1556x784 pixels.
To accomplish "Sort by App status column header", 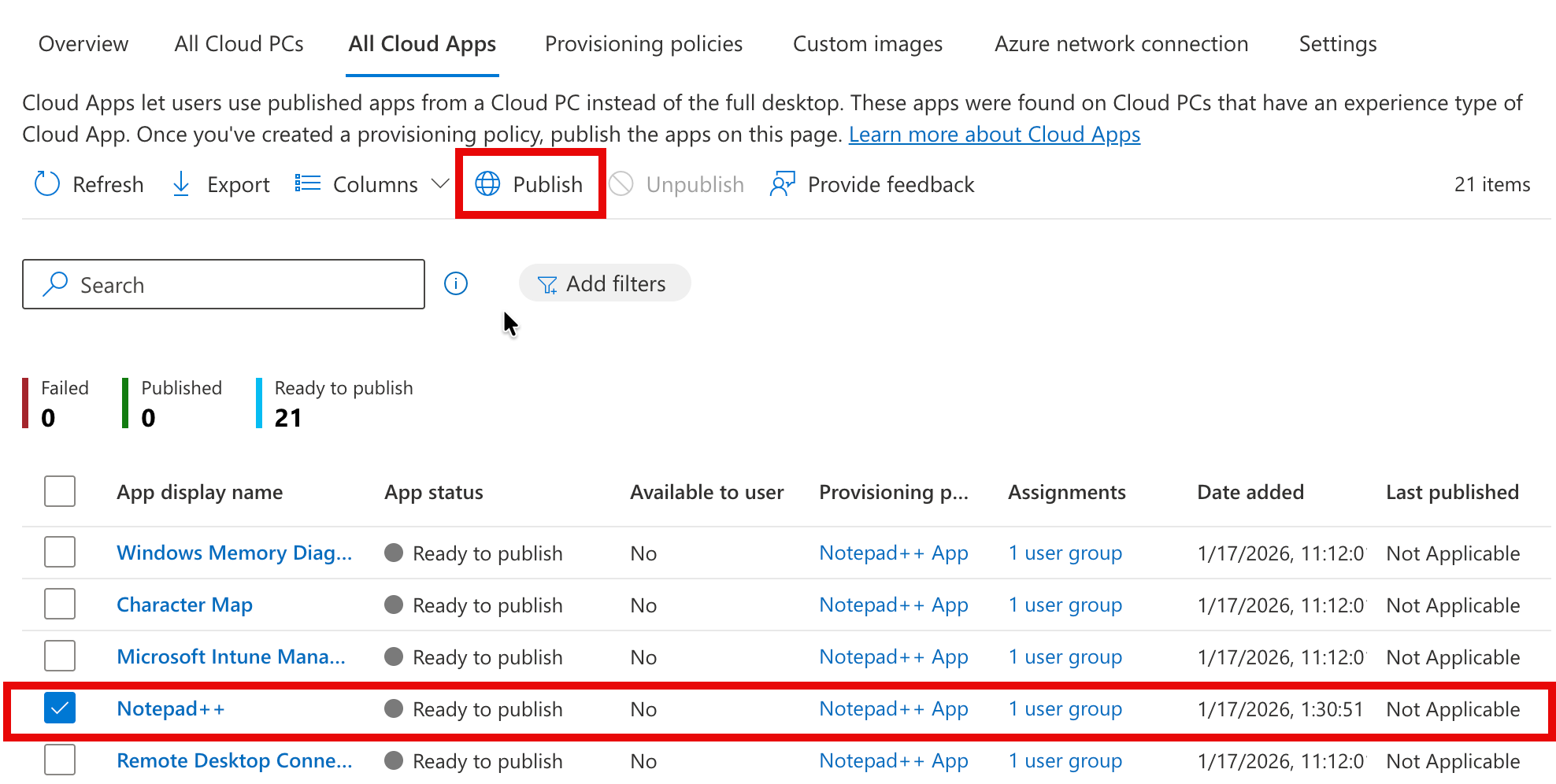I will [434, 492].
